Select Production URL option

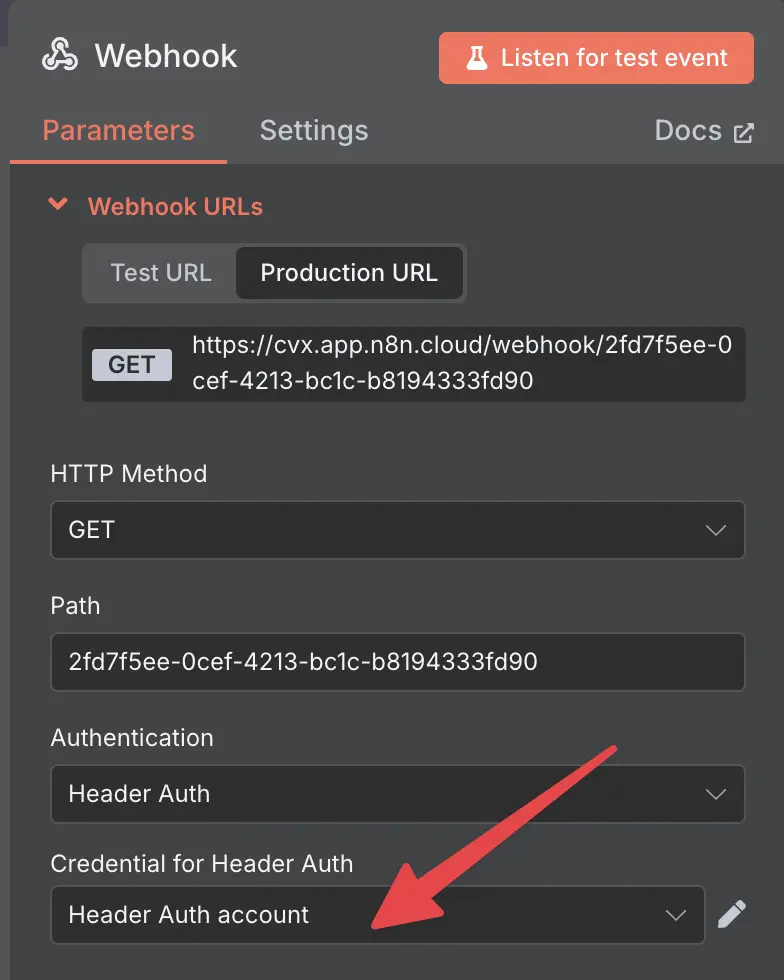point(349,273)
